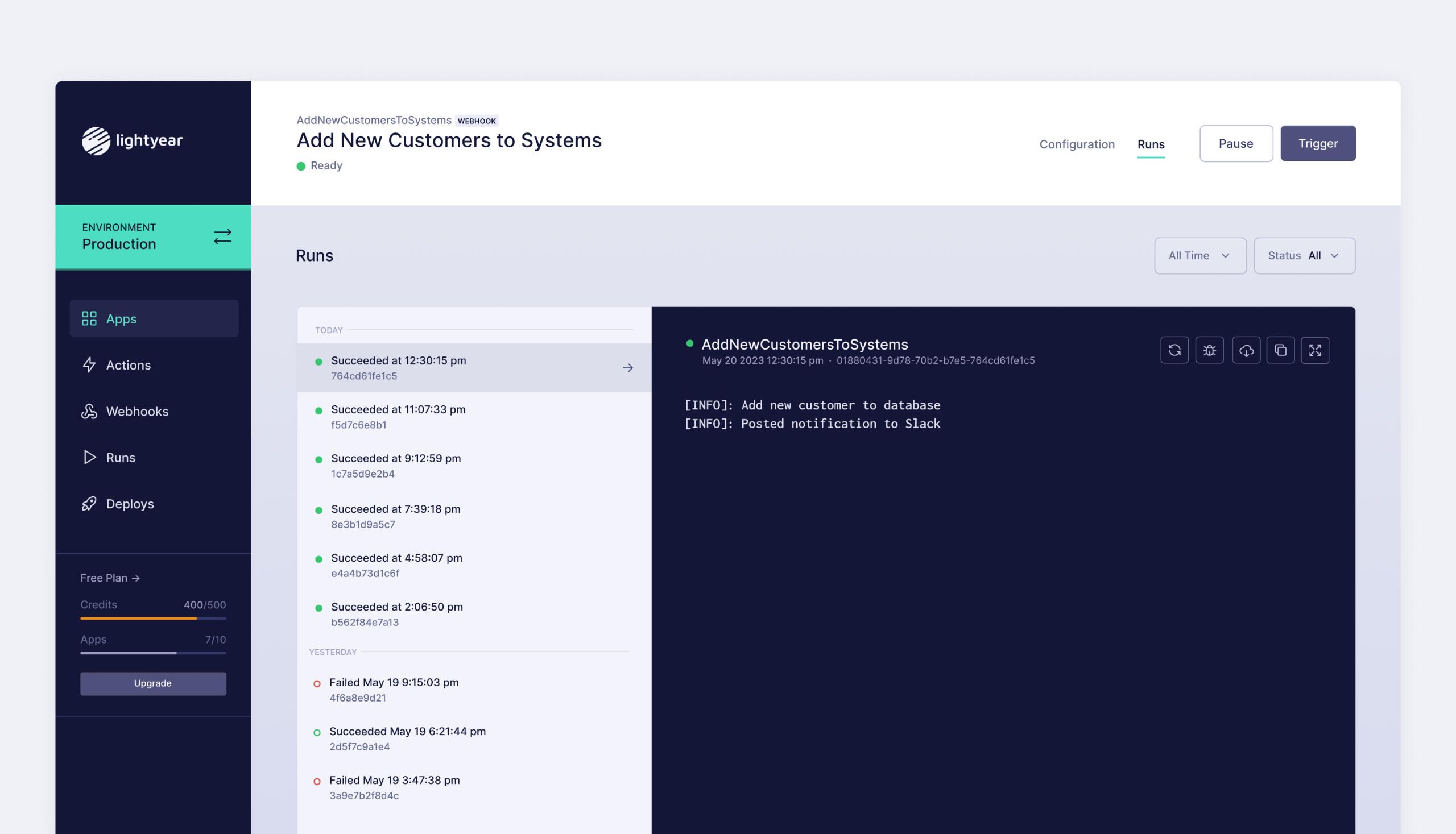Switch to the Configuration tab
Screen dimensions: 1456x834
(1077, 144)
